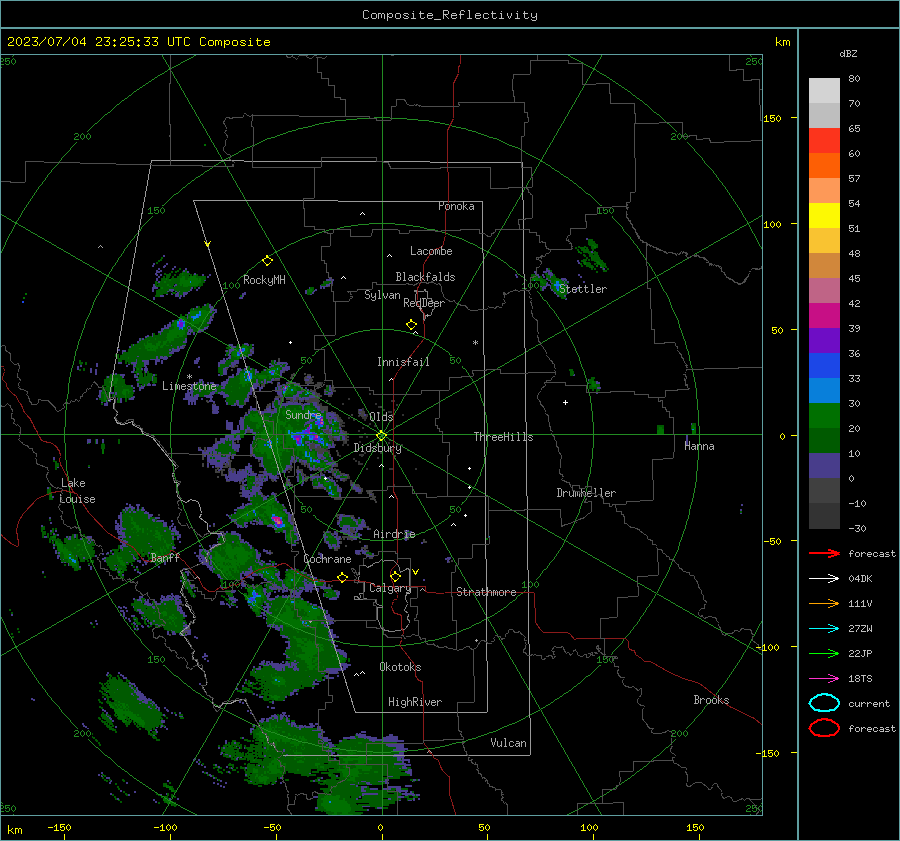Click the Stettler city label
This screenshot has width=900, height=841.
583,289
